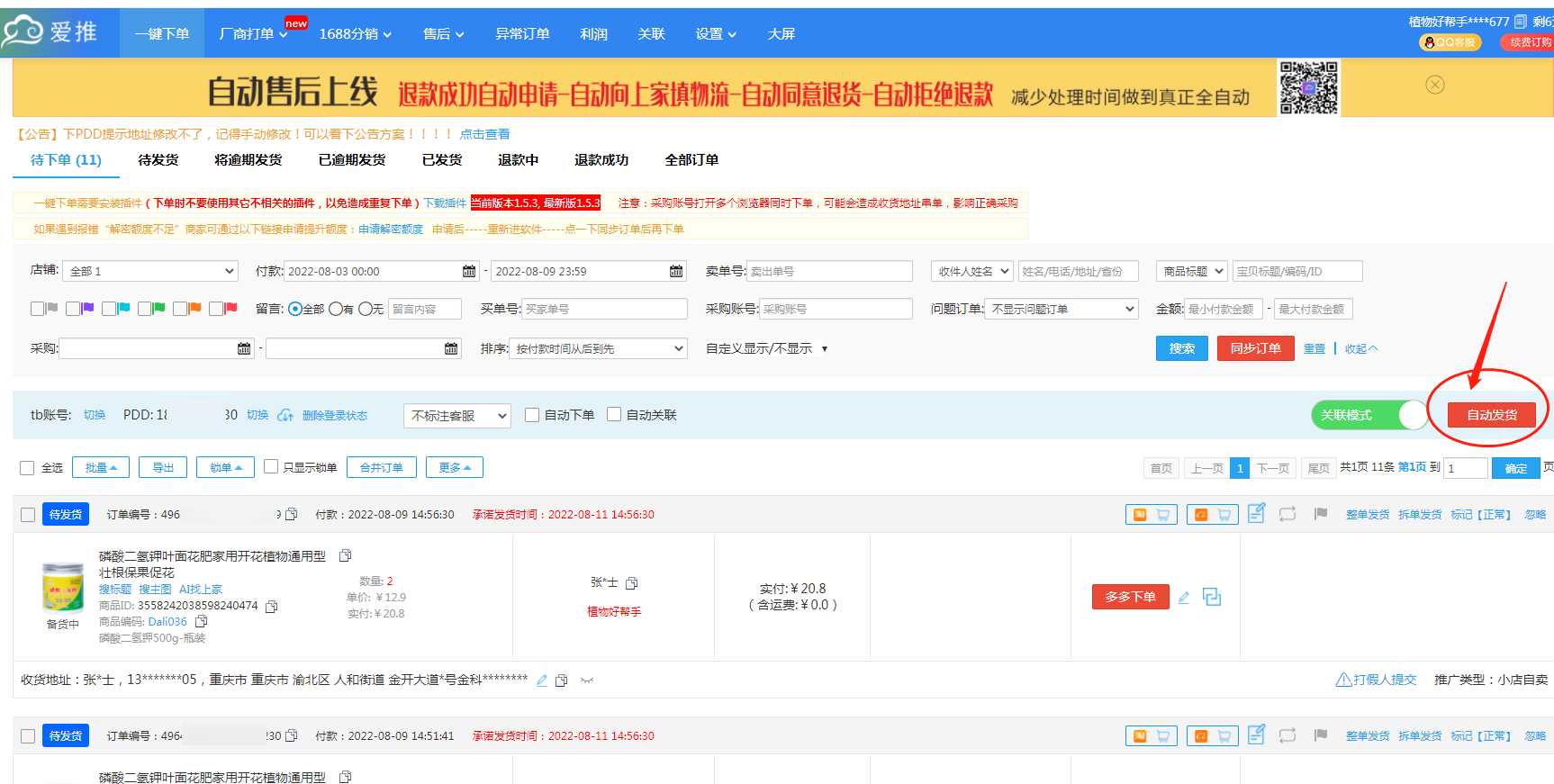The width and height of the screenshot is (1554, 784).
Task: Open note editor icon for order paid 14:51:41
Action: click(1257, 734)
